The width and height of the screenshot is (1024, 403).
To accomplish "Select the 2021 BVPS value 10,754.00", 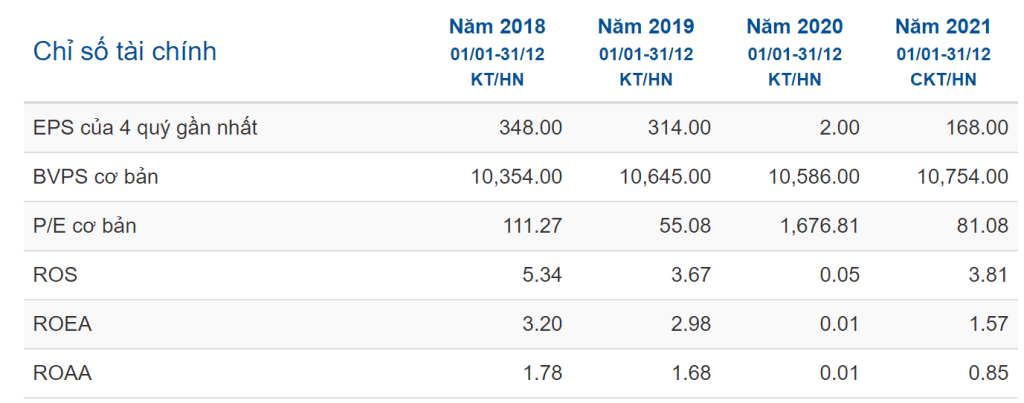I will pyautogui.click(x=962, y=177).
